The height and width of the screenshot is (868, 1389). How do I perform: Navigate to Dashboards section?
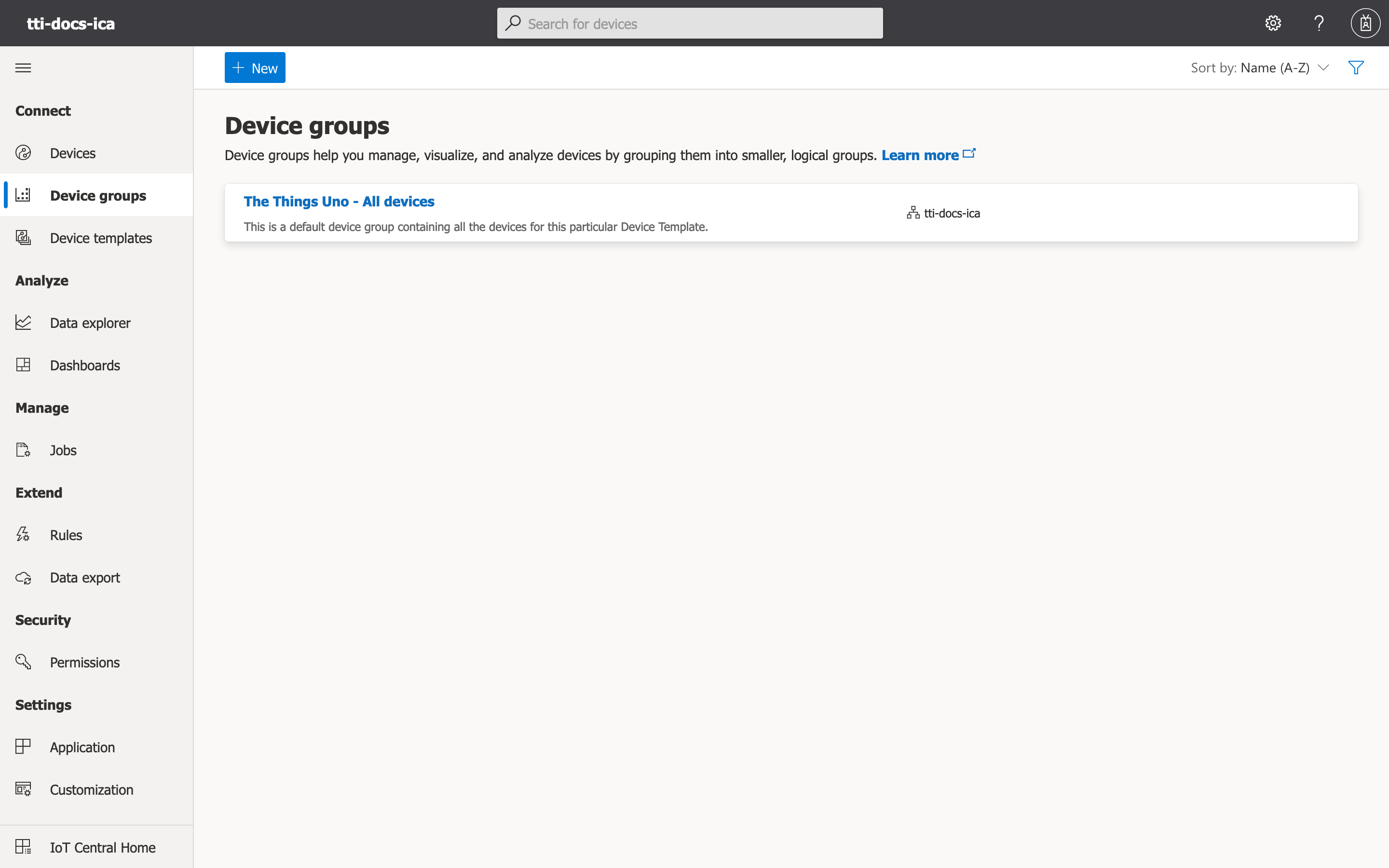[x=85, y=365]
